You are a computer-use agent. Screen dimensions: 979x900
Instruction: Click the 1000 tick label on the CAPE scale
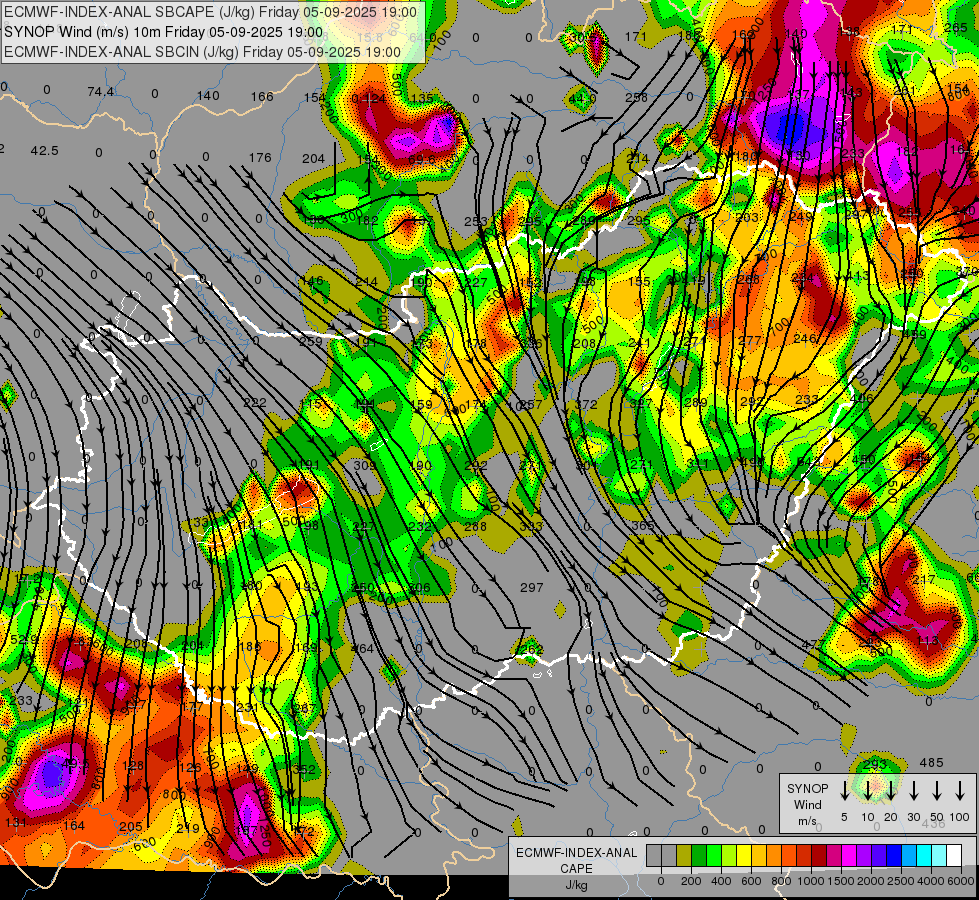pos(811,881)
